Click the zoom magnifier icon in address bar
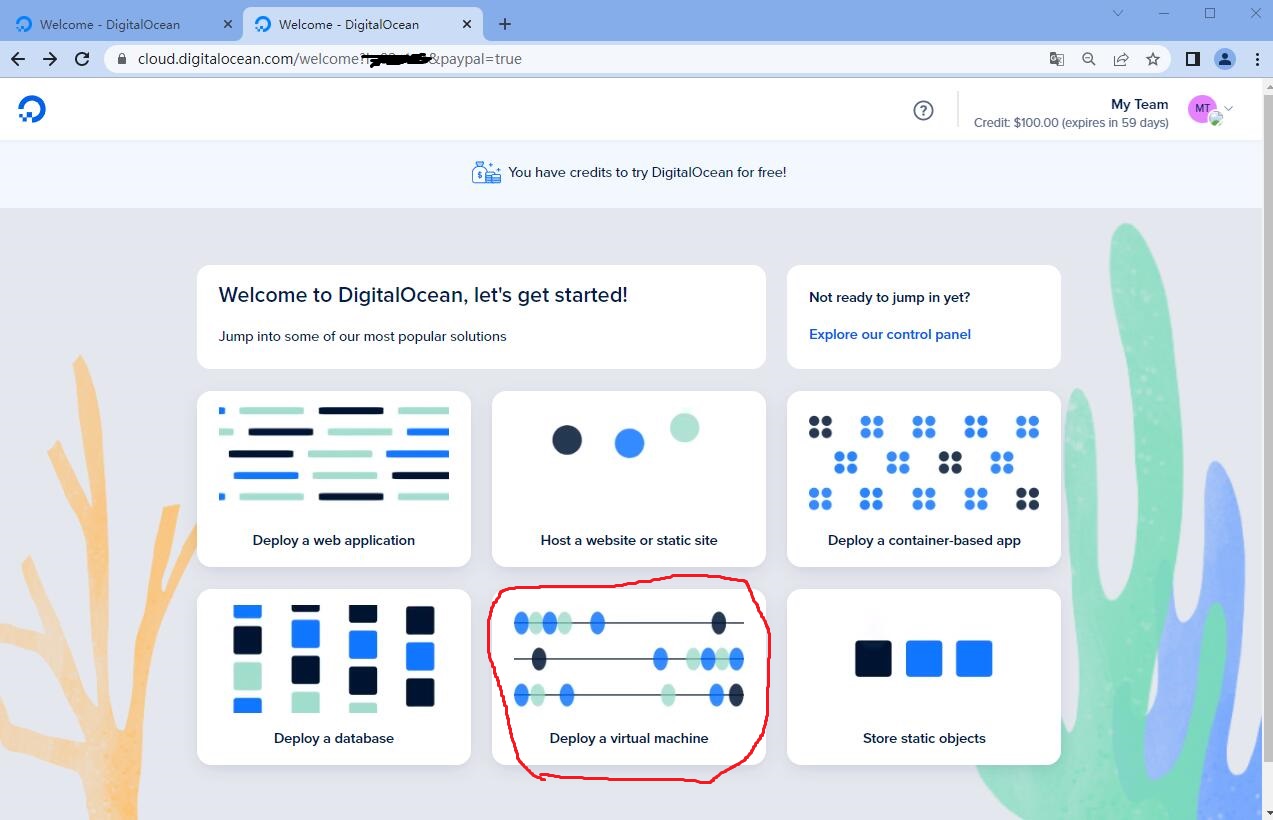The height and width of the screenshot is (820, 1273). [1089, 59]
